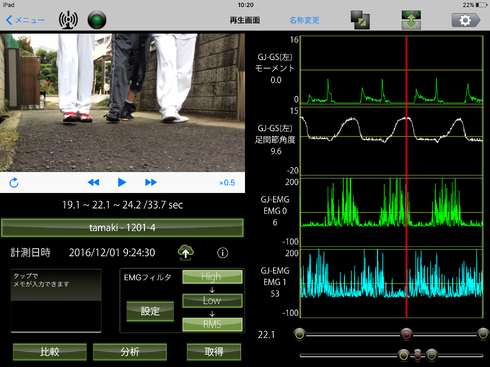Open the settings gear
This screenshot has height=367, width=490.
point(466,20)
